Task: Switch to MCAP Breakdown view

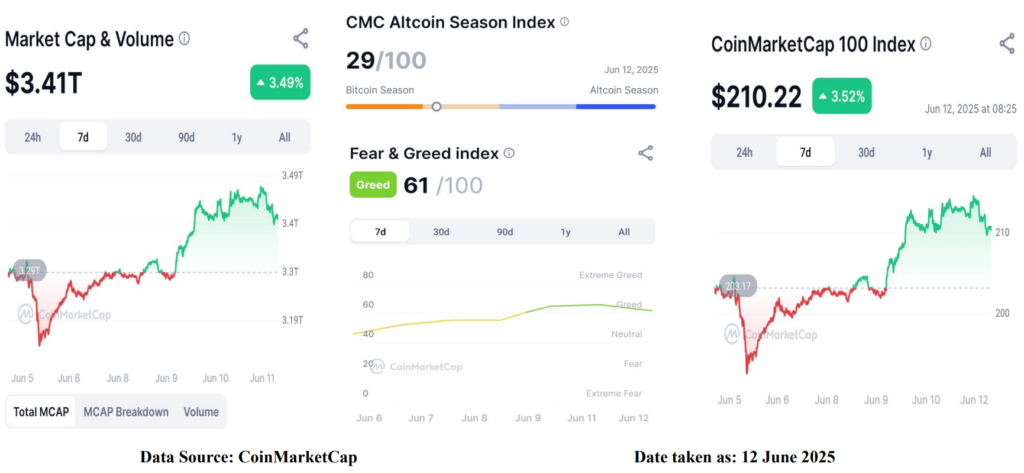Action: [126, 412]
